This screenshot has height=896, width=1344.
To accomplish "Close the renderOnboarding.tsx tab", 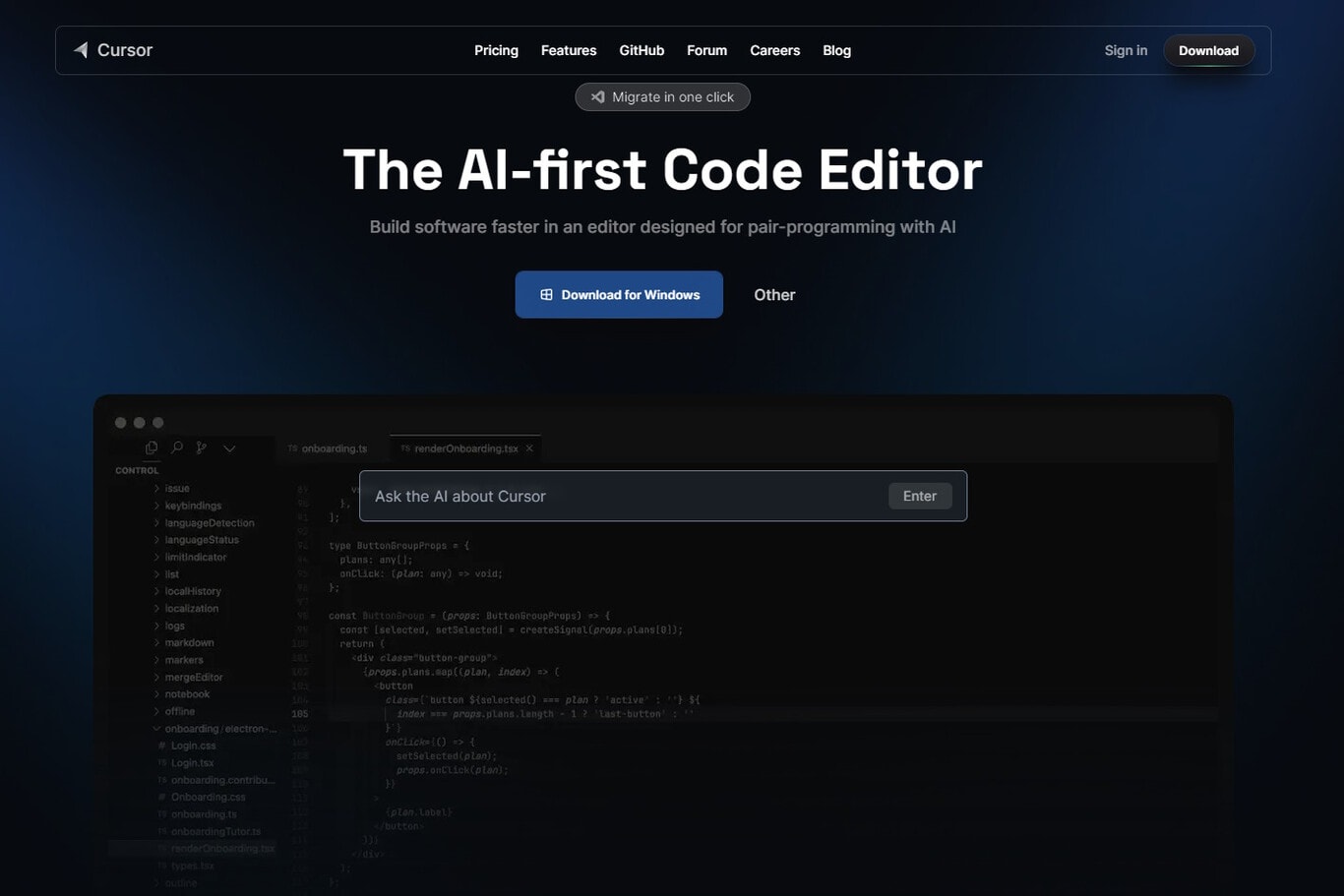I will [x=529, y=448].
